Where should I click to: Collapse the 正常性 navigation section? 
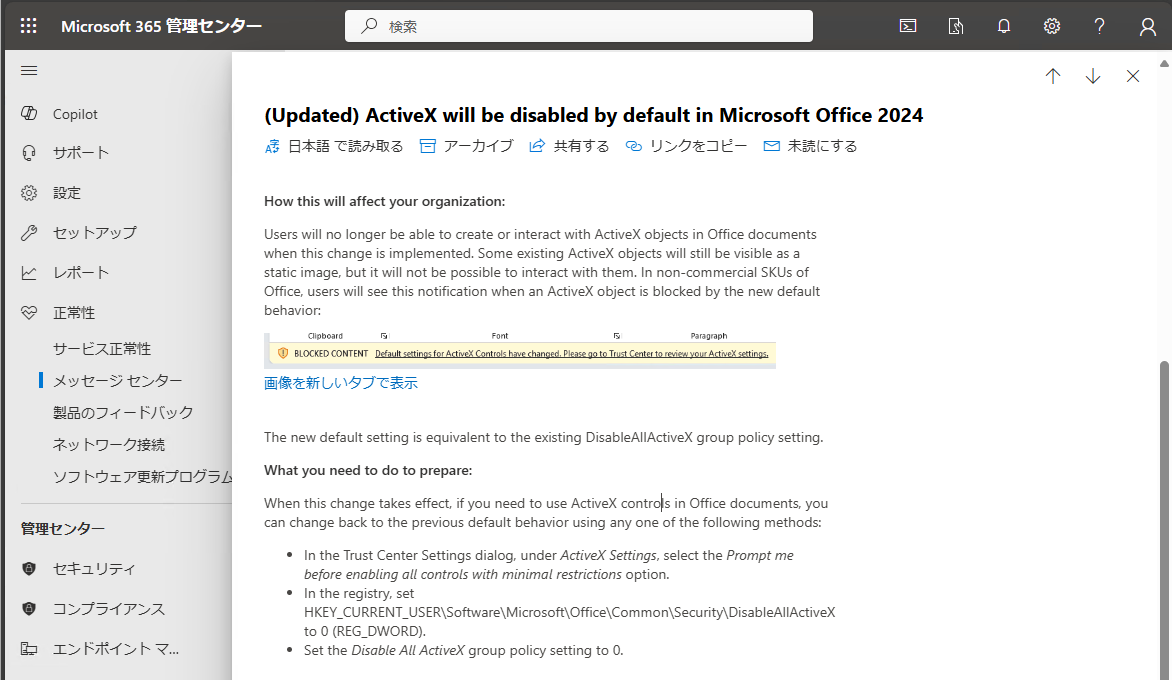73,312
